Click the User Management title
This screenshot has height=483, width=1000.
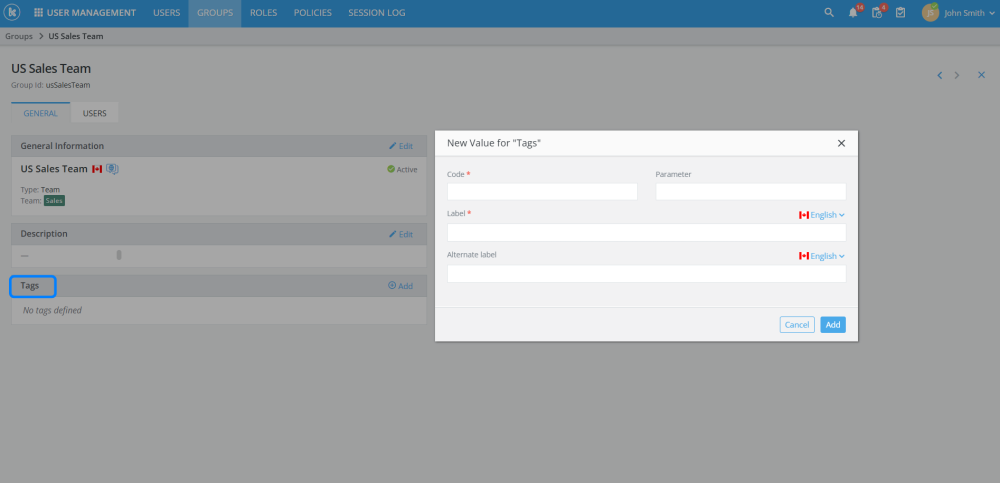coord(91,13)
